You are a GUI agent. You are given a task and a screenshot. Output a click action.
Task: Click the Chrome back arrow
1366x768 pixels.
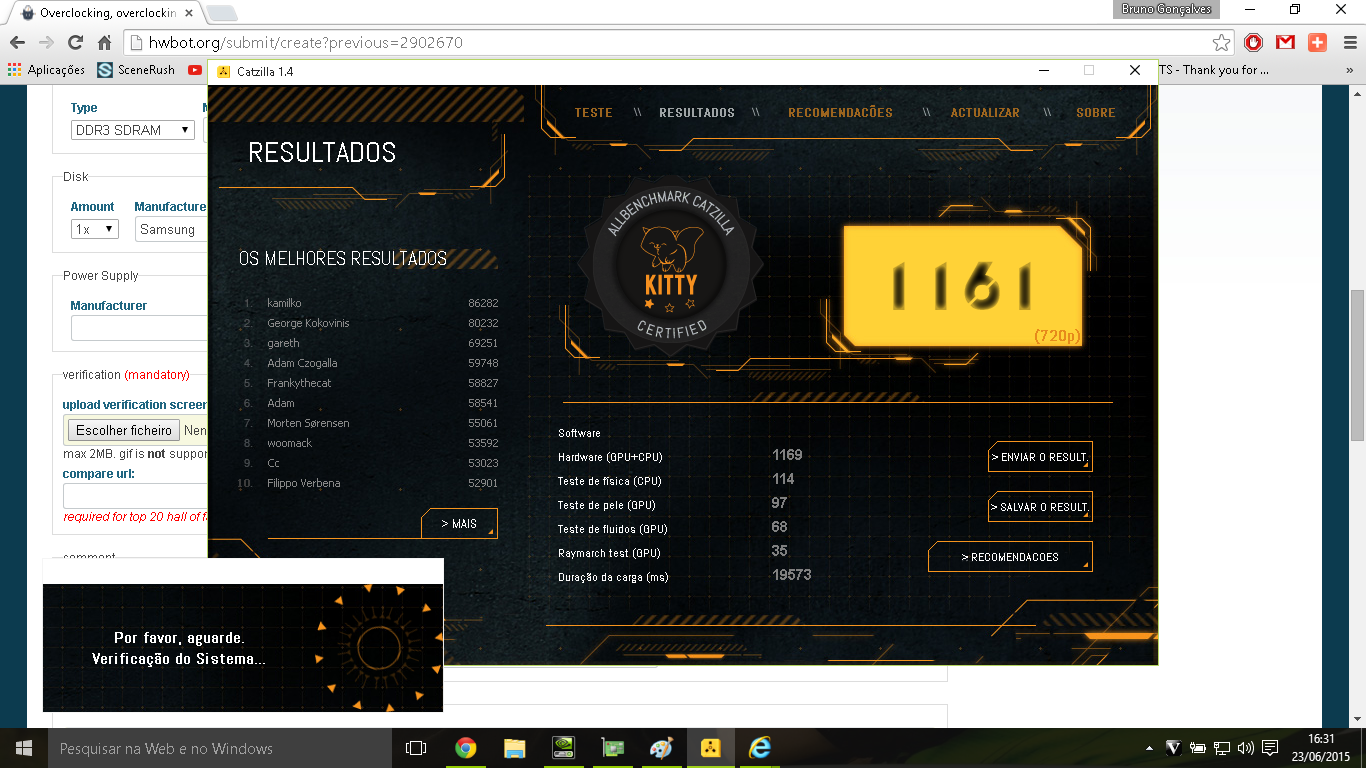[x=16, y=43]
